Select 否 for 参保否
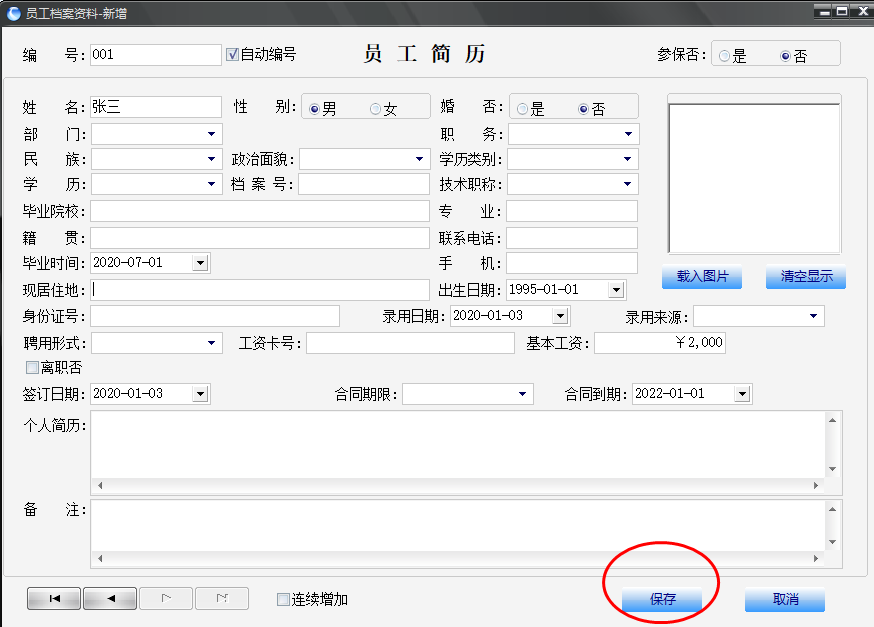The image size is (874, 627). point(785,56)
